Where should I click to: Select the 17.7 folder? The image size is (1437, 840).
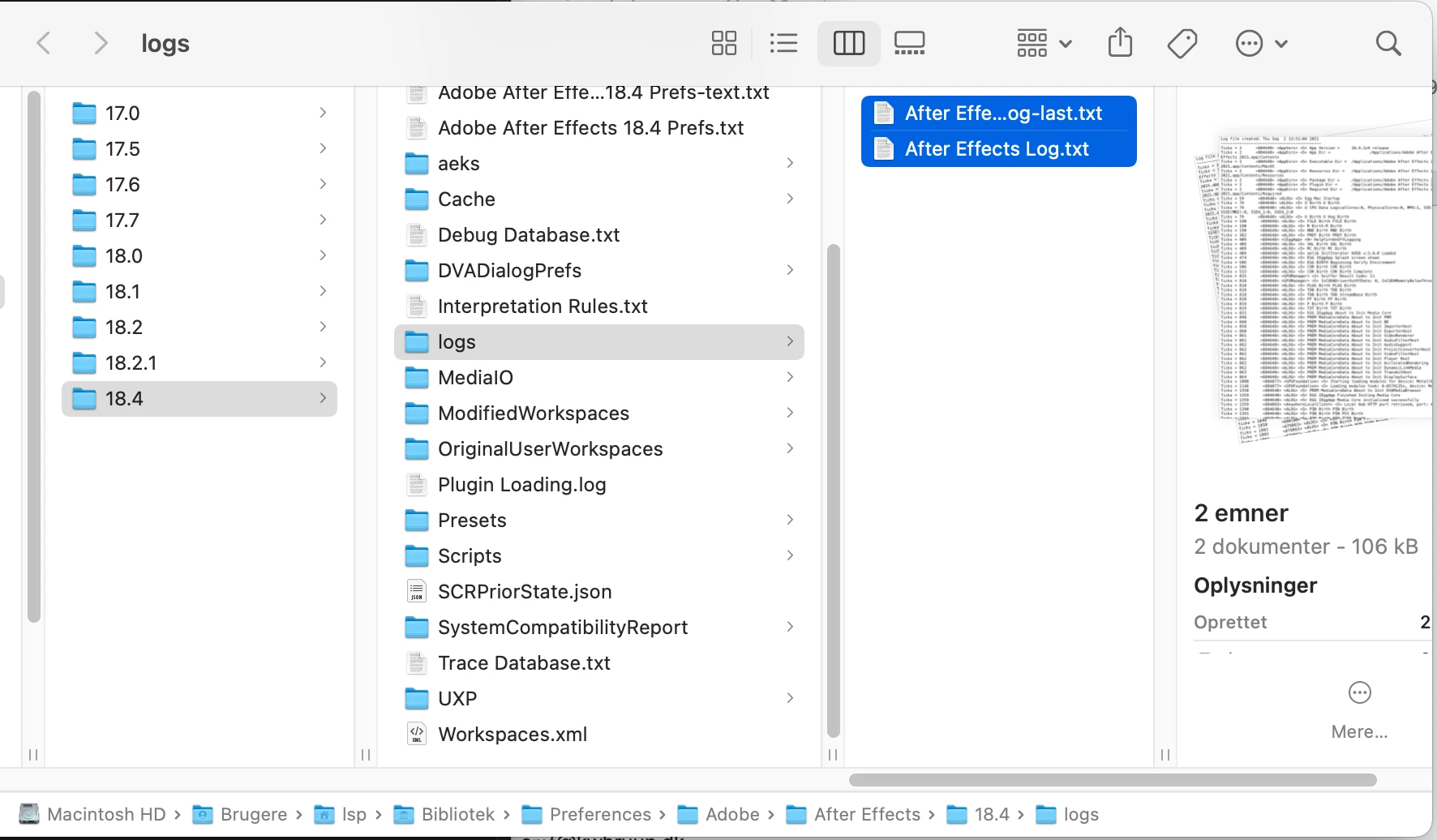pos(199,221)
